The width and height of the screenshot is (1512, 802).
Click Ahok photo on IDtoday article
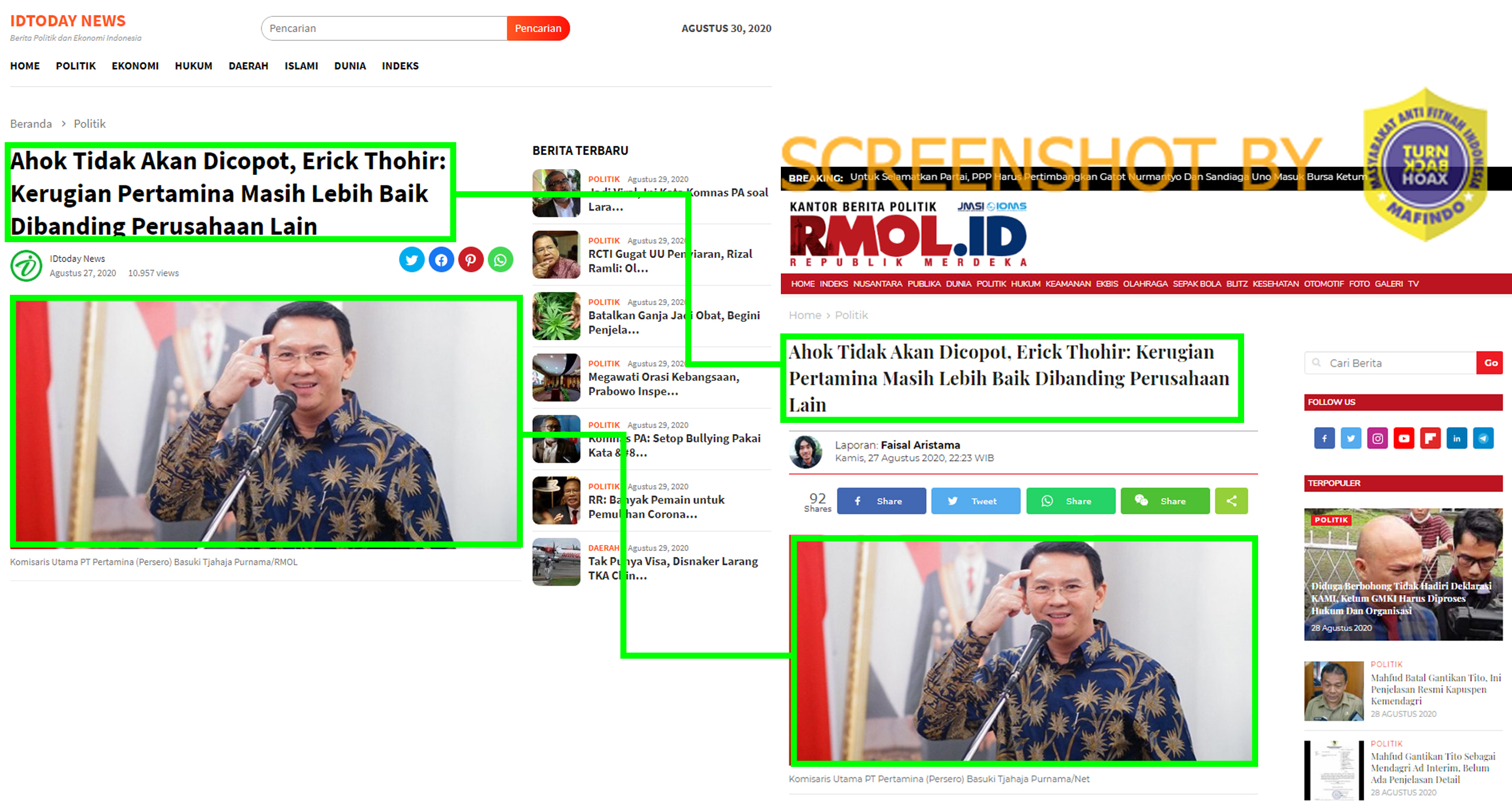click(x=266, y=421)
